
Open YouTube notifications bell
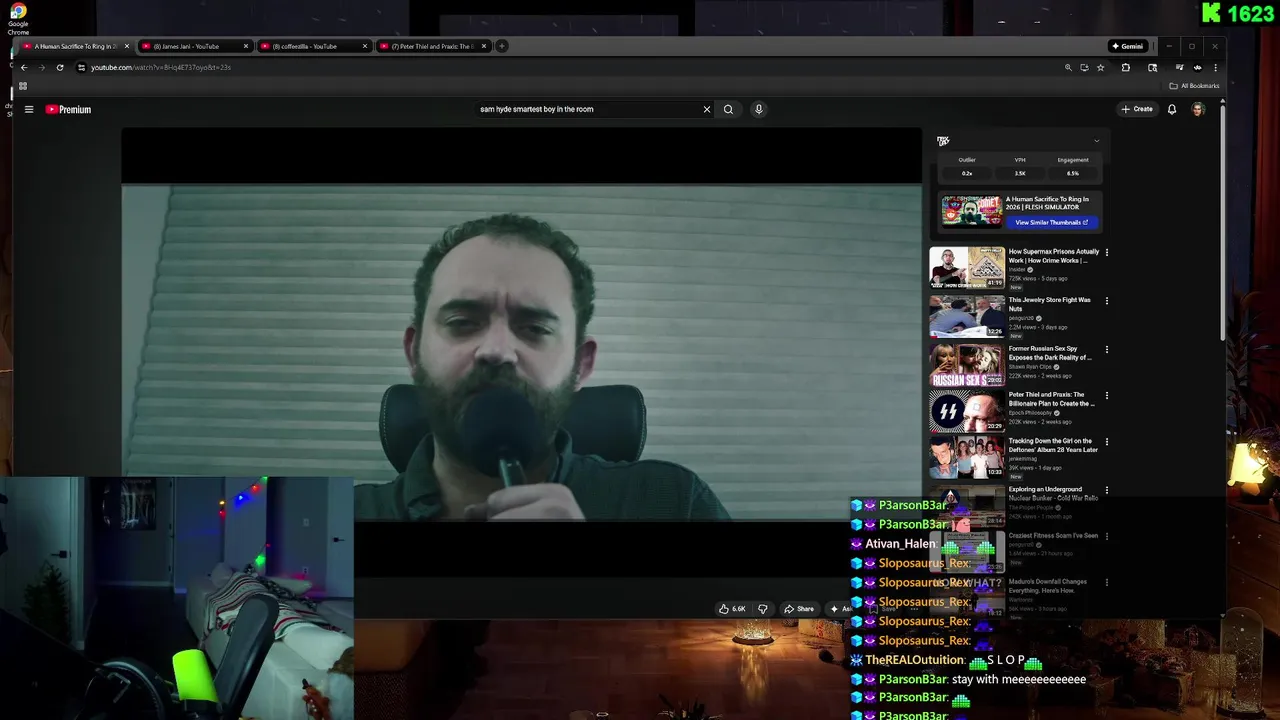pyautogui.click(x=1172, y=109)
